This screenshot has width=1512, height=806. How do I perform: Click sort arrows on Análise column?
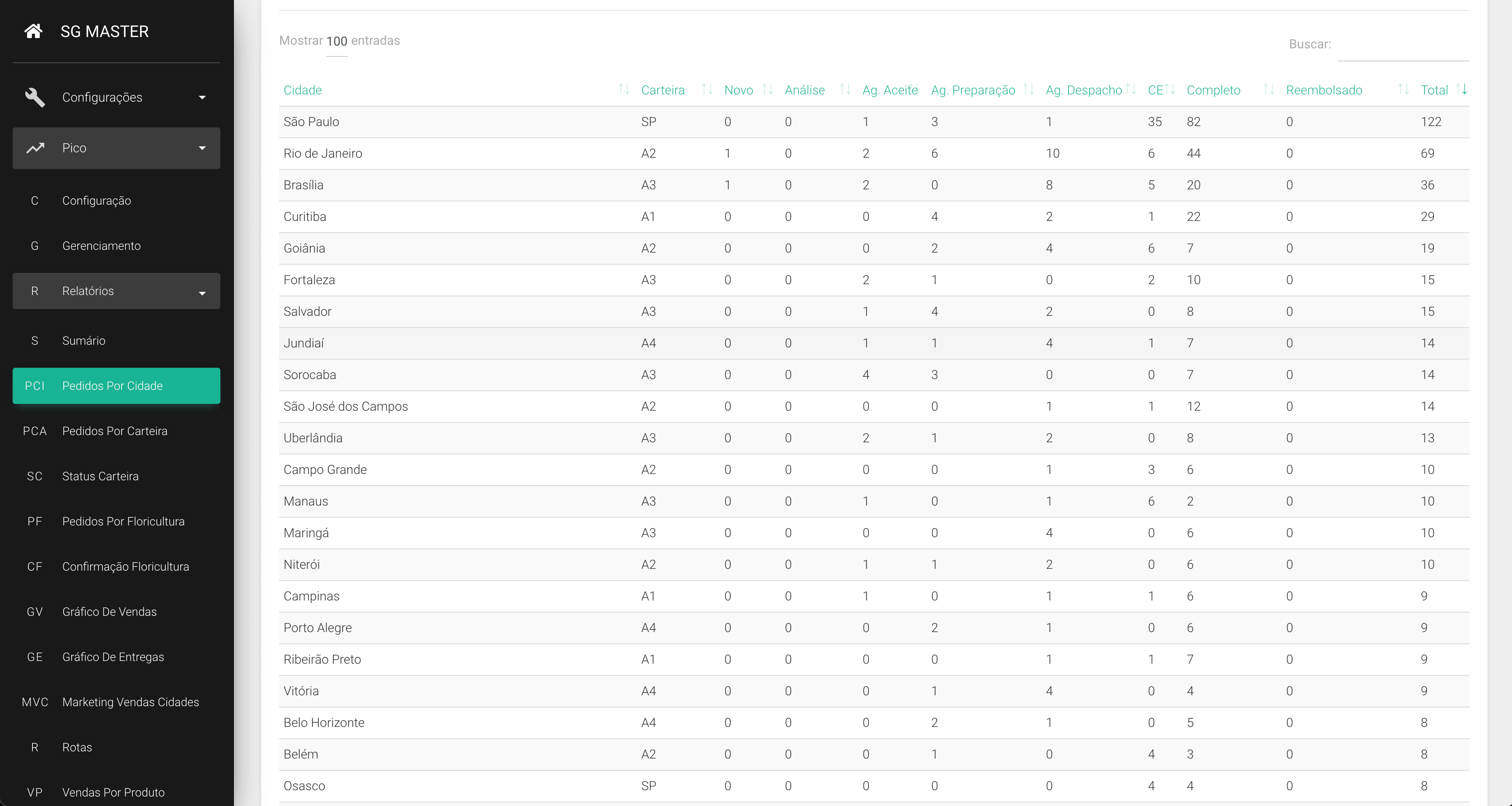845,89
